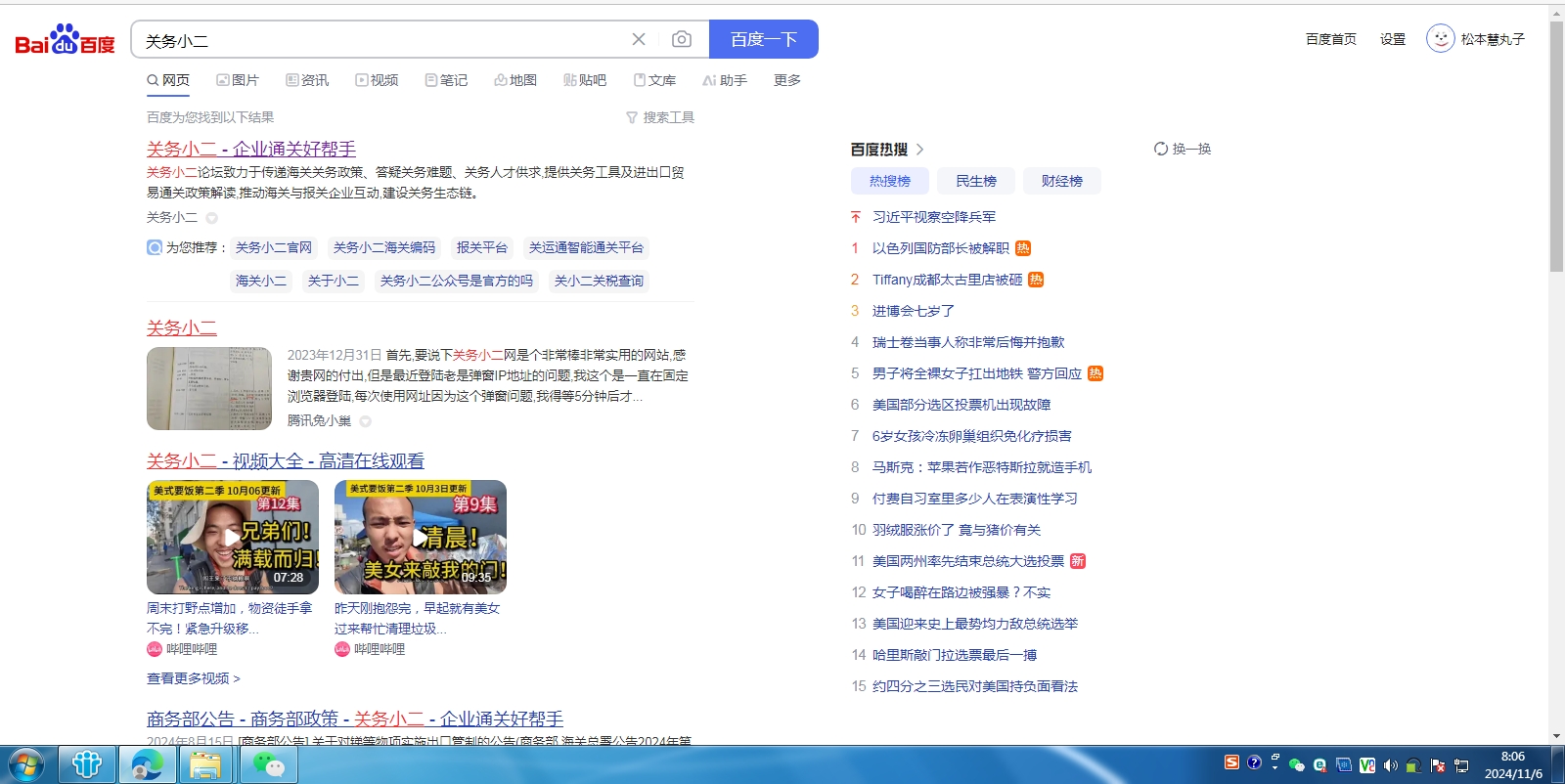
Task: Click the verification badge beside 关务小二 source
Action: (211, 218)
